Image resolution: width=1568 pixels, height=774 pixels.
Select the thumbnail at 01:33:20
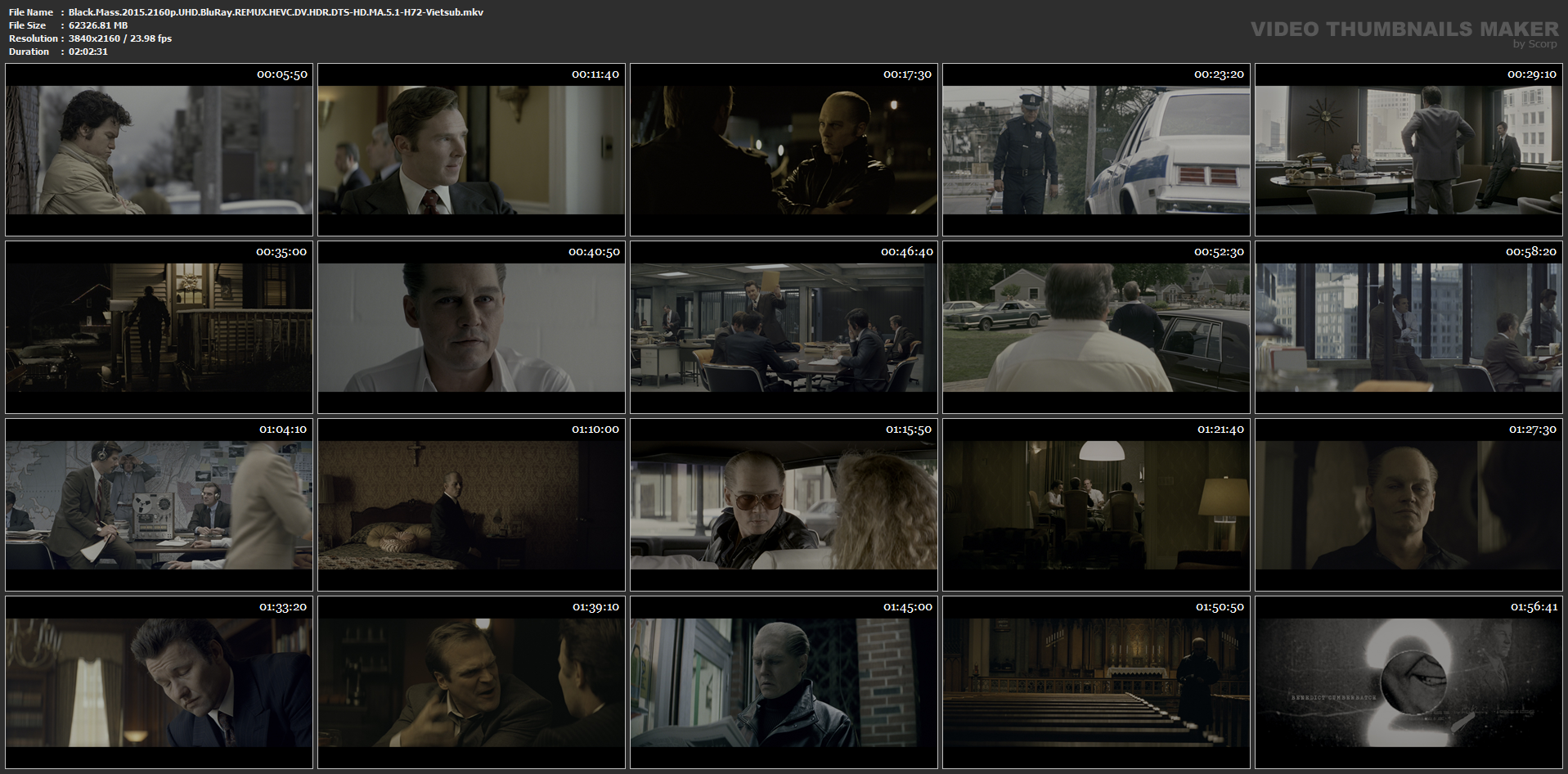[159, 682]
